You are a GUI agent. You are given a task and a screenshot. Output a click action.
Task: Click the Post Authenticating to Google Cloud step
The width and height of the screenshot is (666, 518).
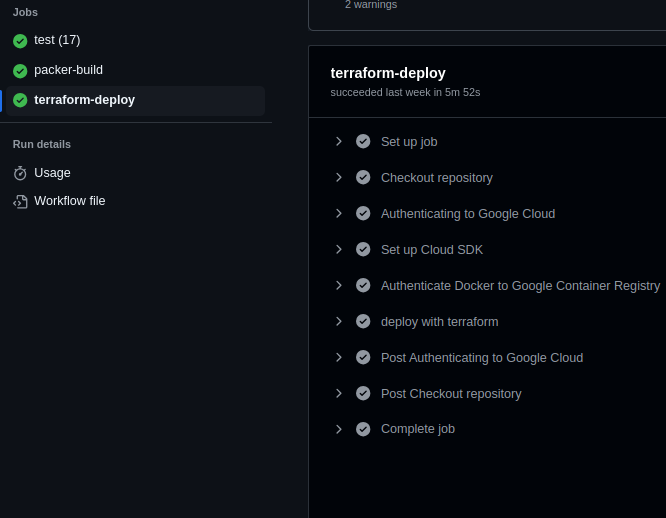[481, 357]
